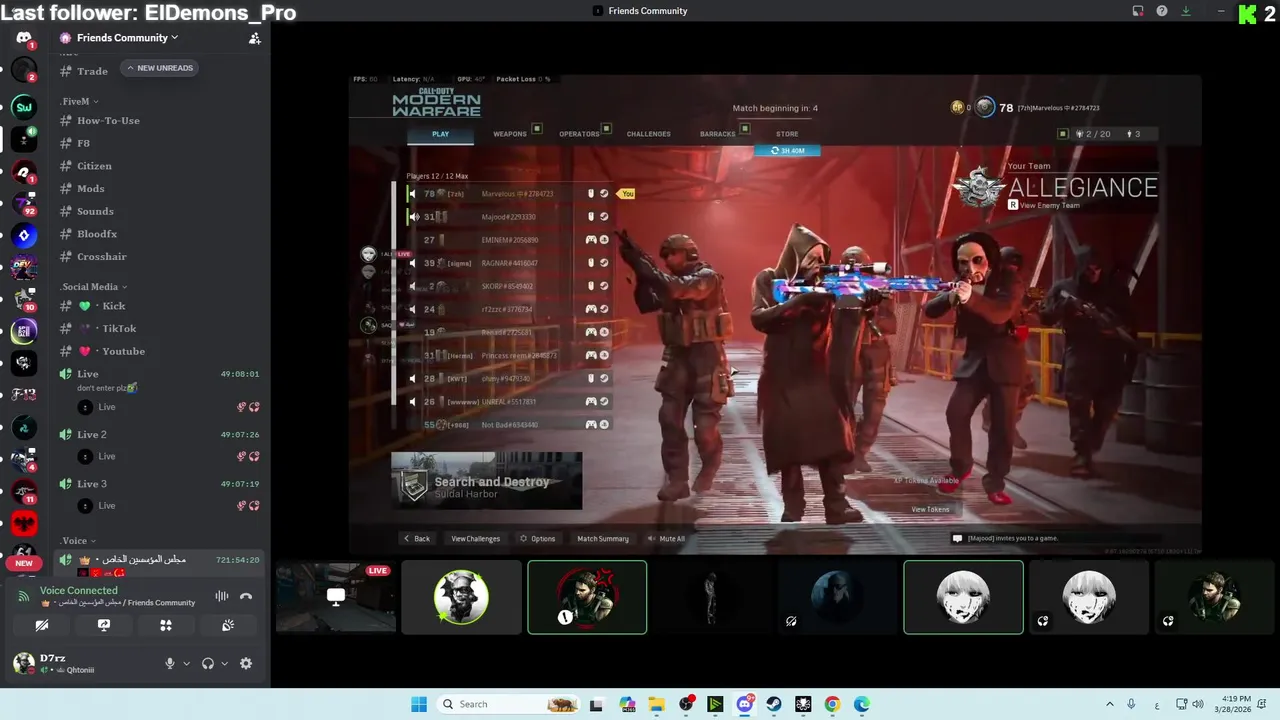Screen dimensions: 1280x720
Task: Mute player r7zzc speaker icon
Action: [413, 309]
